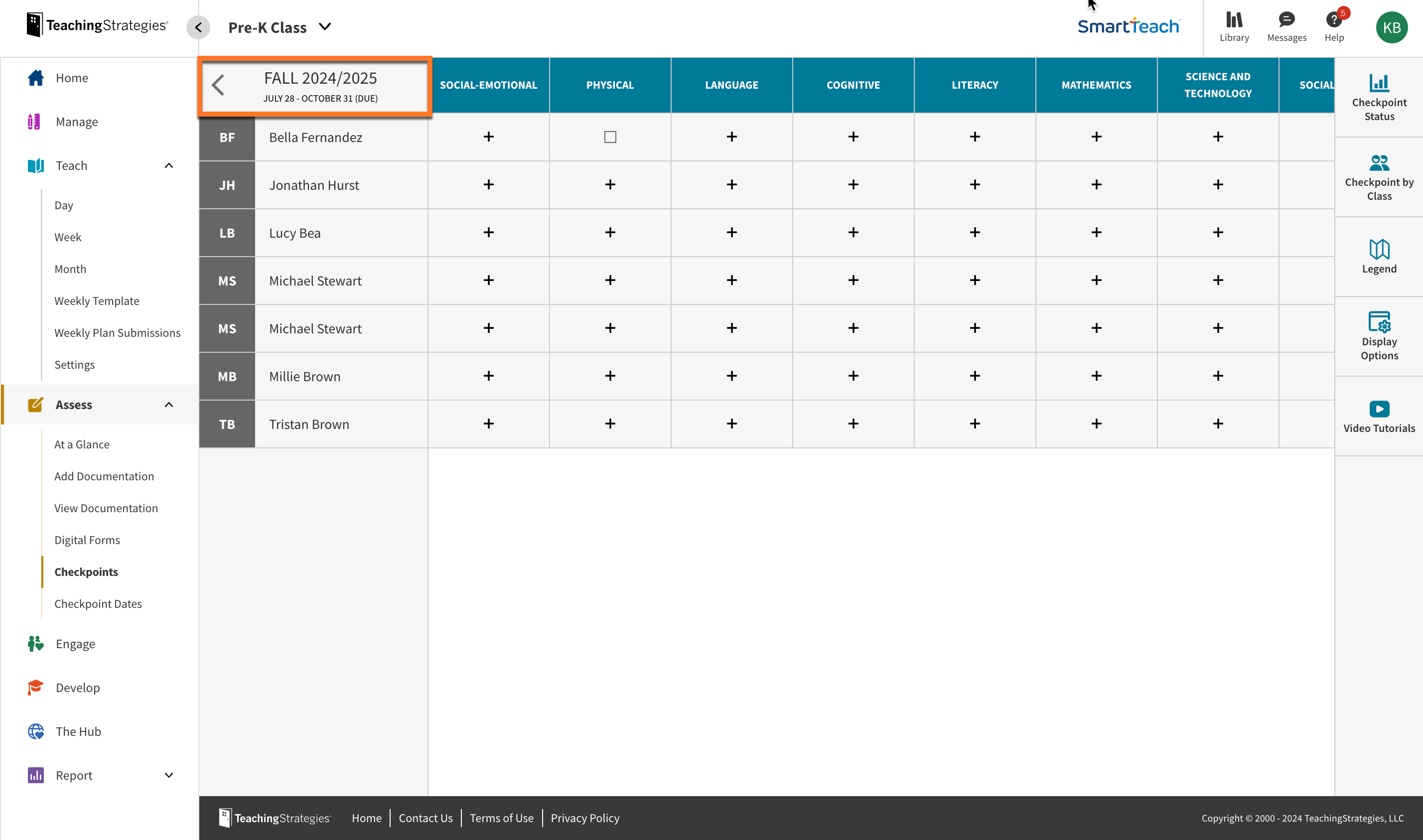
Task: Go to previous checkpoint period
Action: (219, 86)
